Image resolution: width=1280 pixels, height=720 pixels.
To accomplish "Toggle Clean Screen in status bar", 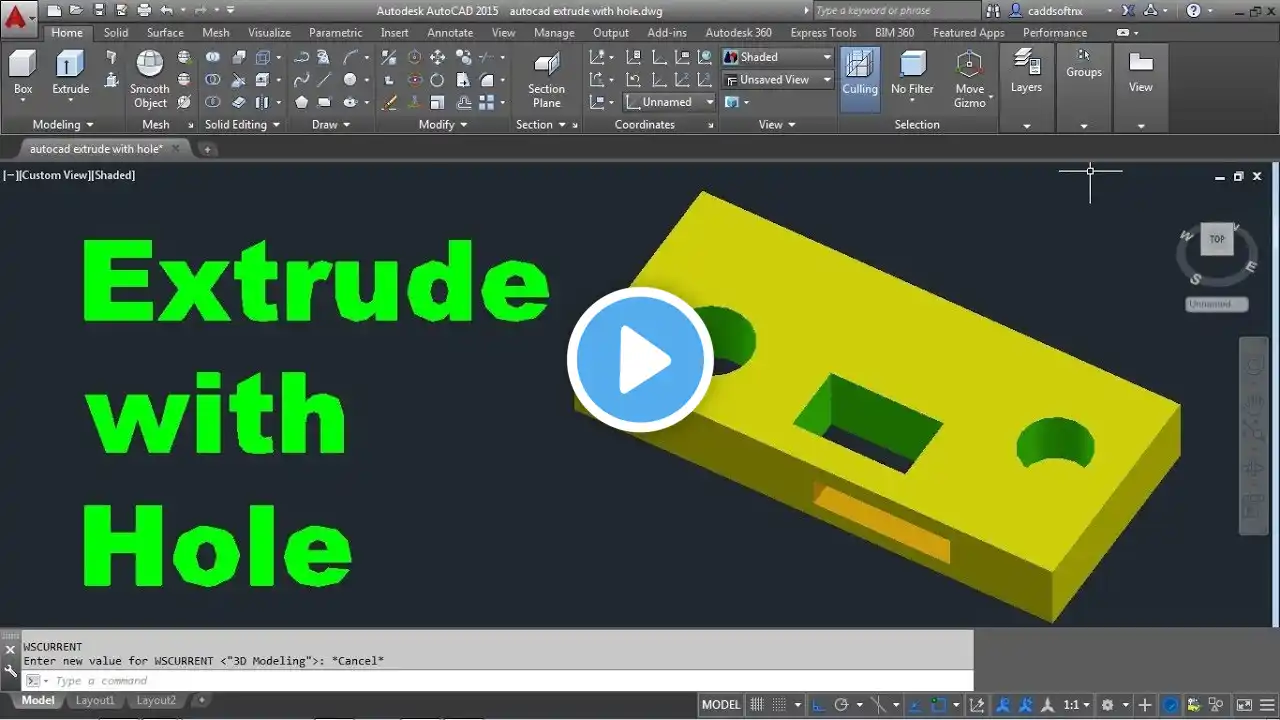I will [x=1244, y=705].
